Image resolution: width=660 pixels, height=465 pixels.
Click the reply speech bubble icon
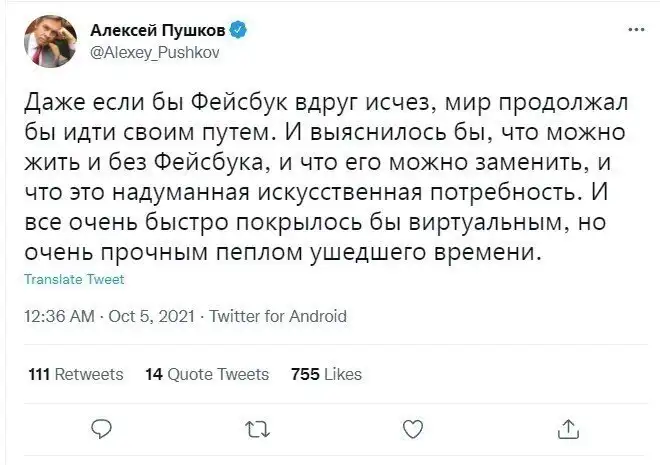101,428
